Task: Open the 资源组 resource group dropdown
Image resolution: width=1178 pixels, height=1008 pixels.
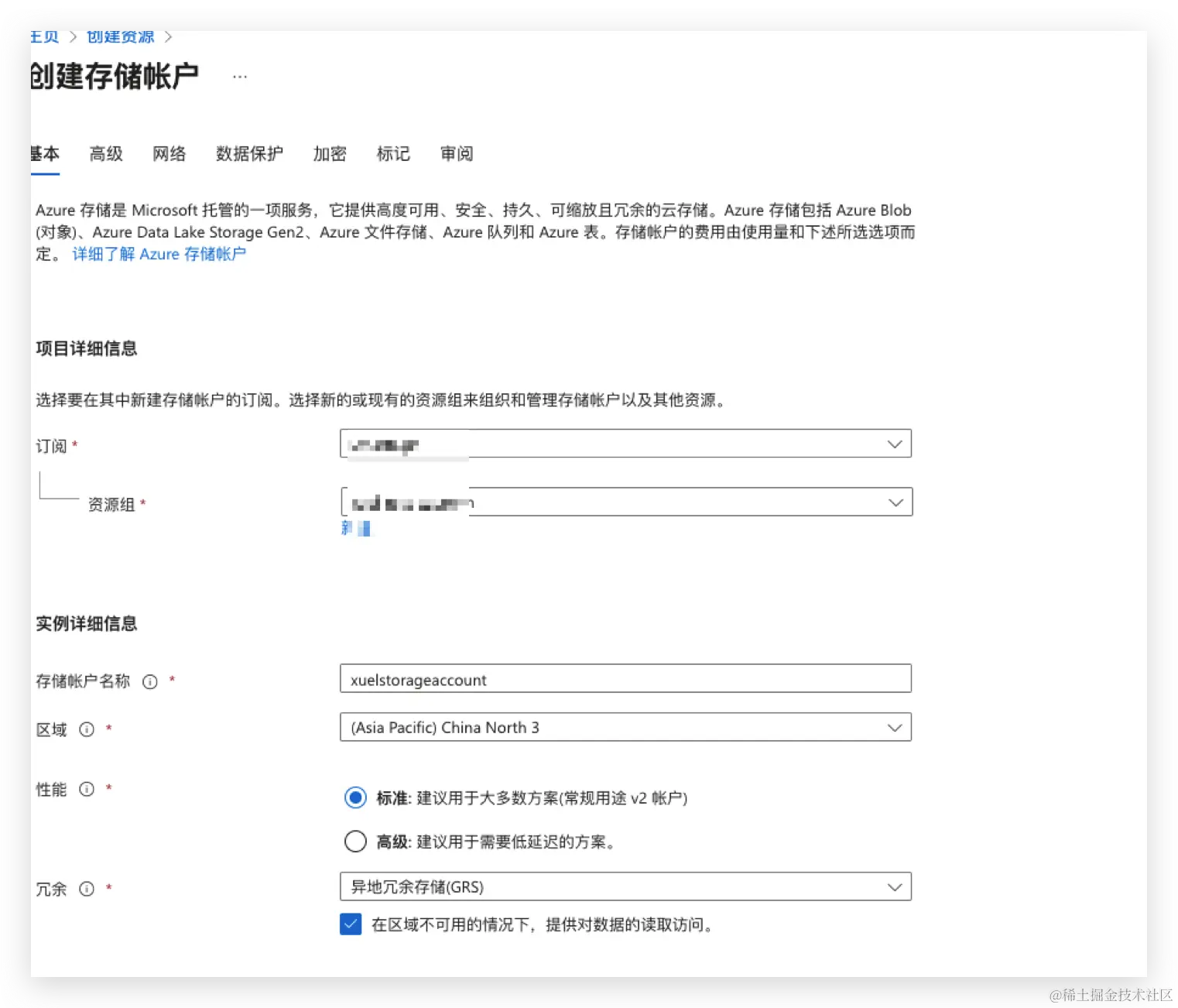Action: [627, 502]
